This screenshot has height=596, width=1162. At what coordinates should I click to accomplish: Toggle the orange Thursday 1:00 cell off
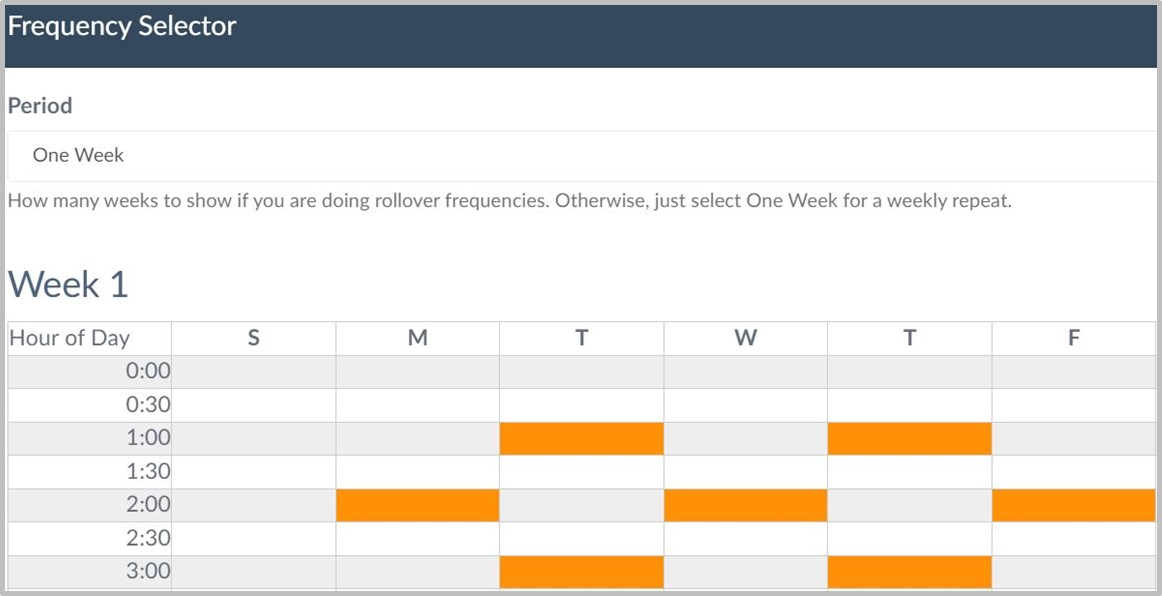click(909, 439)
